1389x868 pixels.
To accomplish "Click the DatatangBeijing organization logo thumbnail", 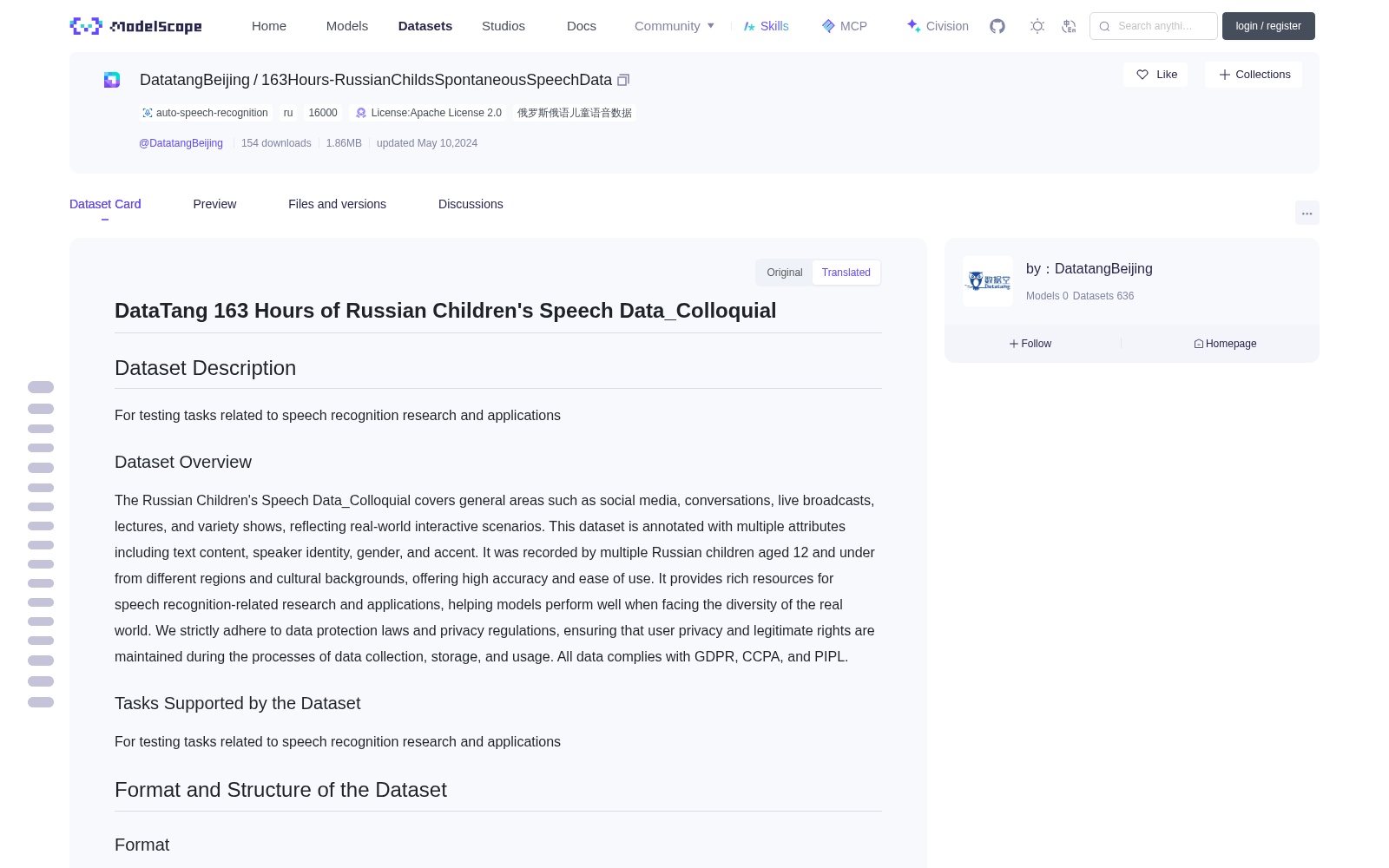I will (988, 281).
